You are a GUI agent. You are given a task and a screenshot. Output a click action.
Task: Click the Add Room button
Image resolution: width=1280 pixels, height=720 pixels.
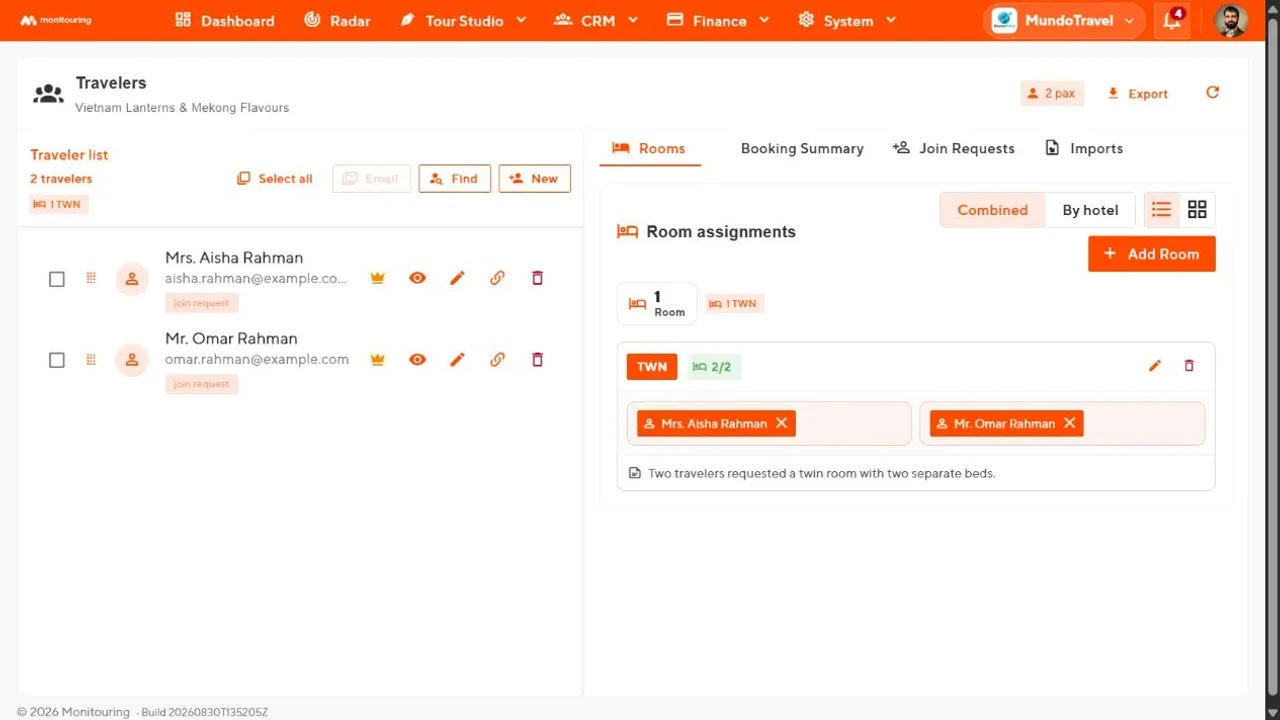(x=1151, y=254)
